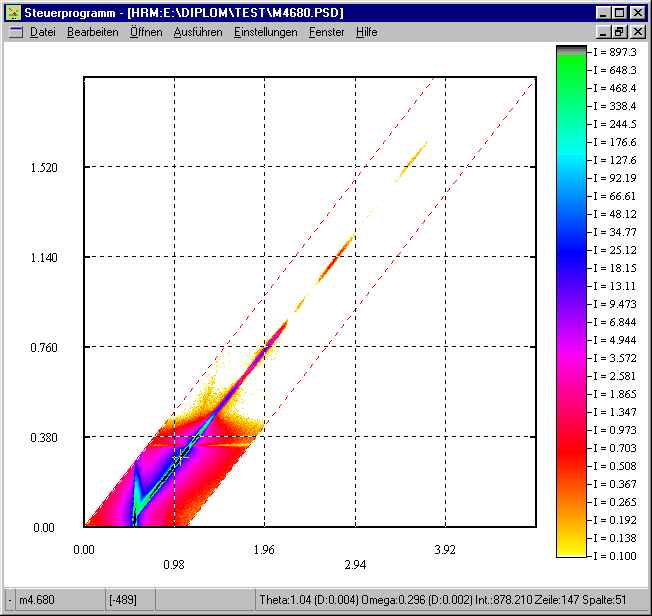Click the color scale label I = 338.4
The width and height of the screenshot is (652, 616).
click(x=615, y=106)
